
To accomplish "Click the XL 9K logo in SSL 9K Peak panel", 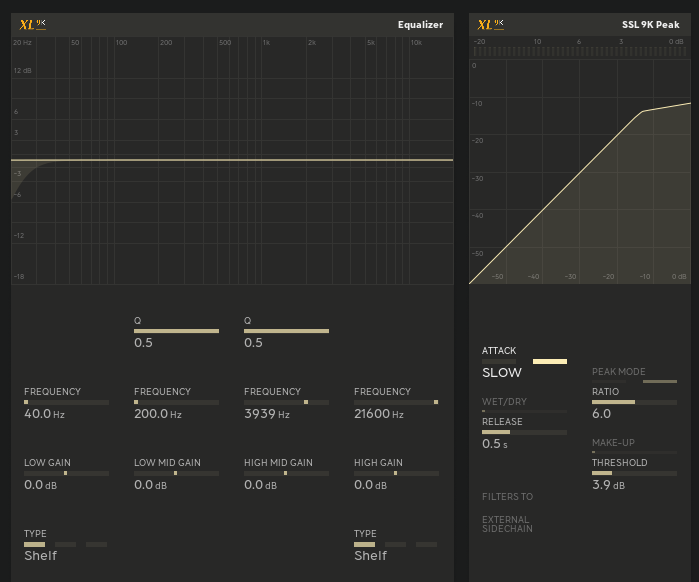I will [490, 25].
